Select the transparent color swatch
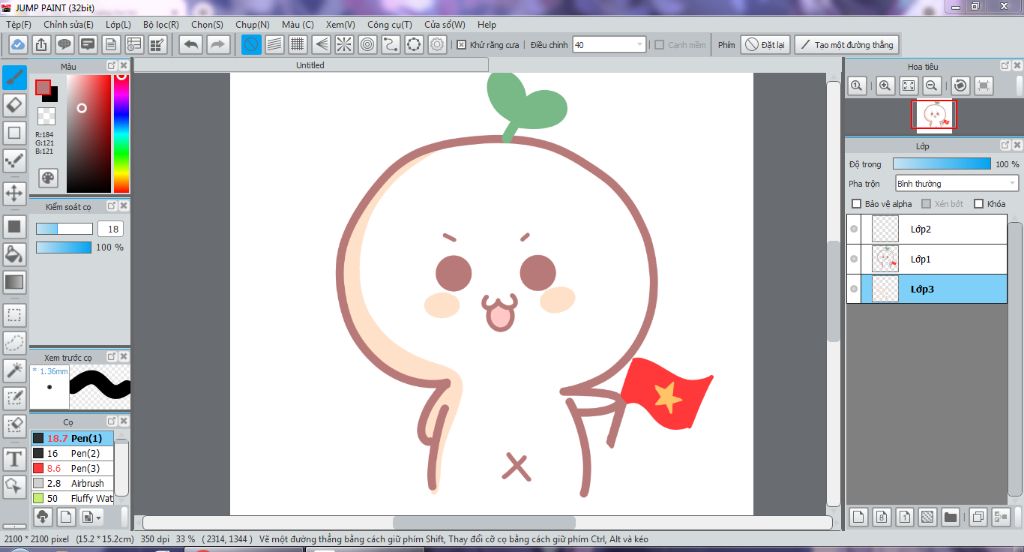The height and width of the screenshot is (552, 1024). point(46,116)
